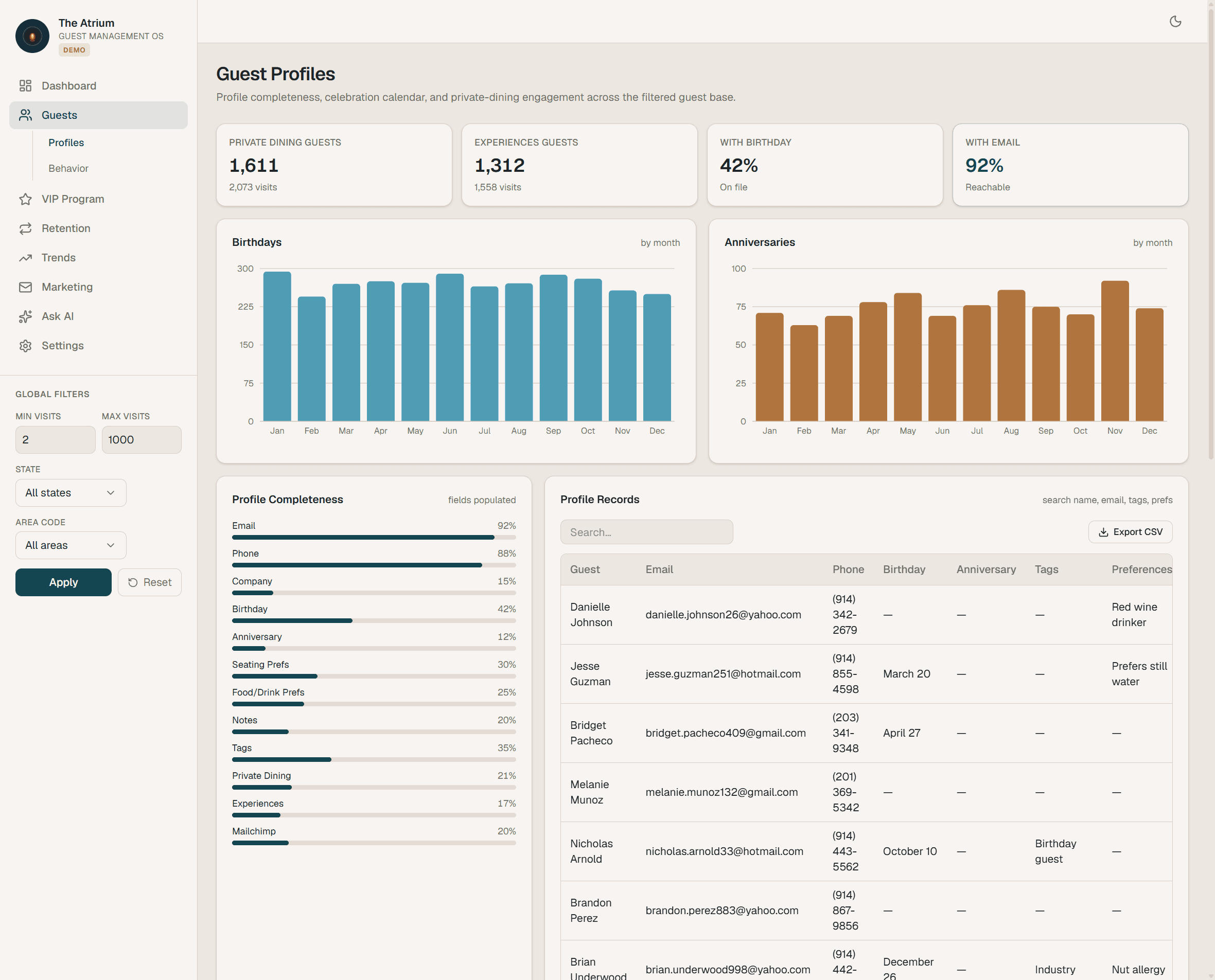Click the Retention loop arrows icon
1215x980 pixels.
pos(25,228)
